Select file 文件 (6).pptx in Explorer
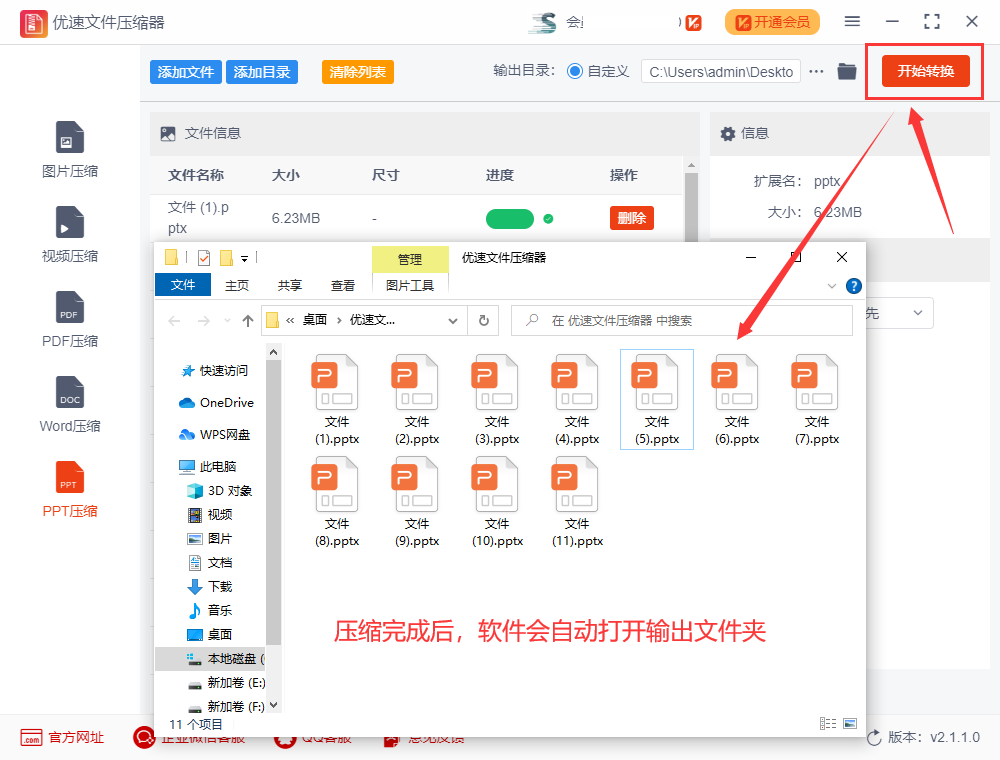 click(x=737, y=400)
